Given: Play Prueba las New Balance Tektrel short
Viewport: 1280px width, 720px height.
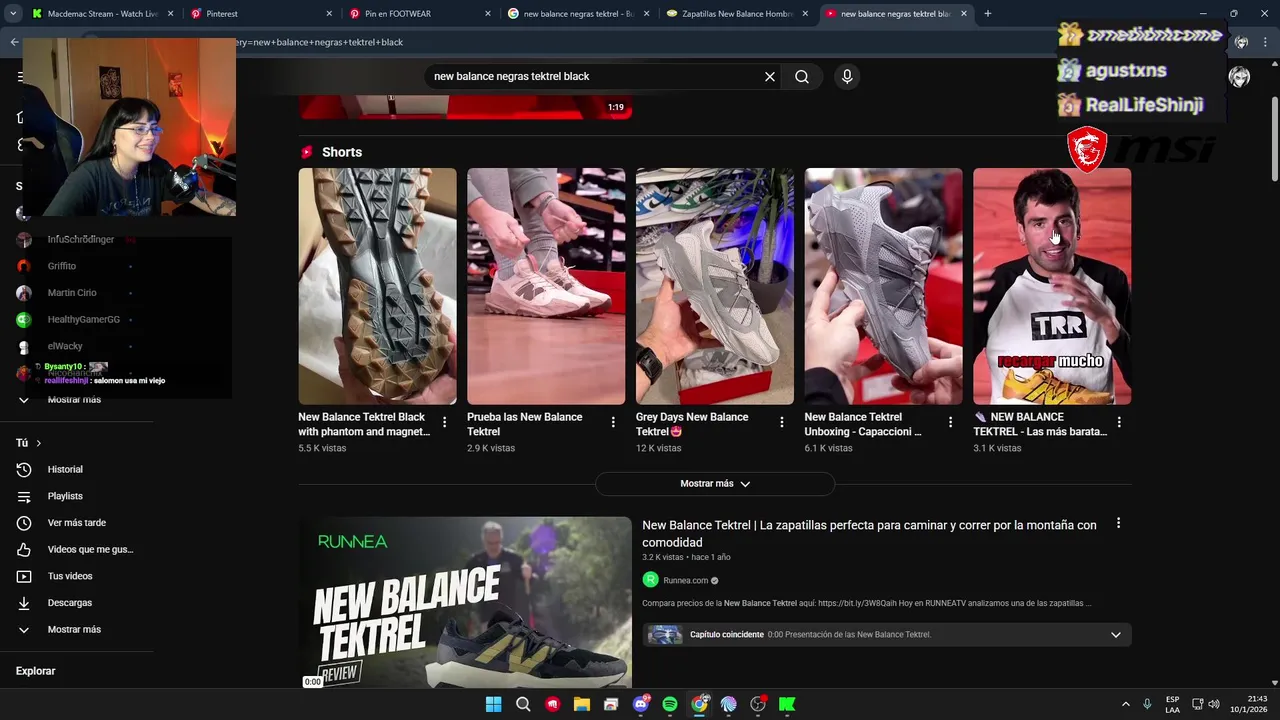Looking at the screenshot, I should click(546, 286).
